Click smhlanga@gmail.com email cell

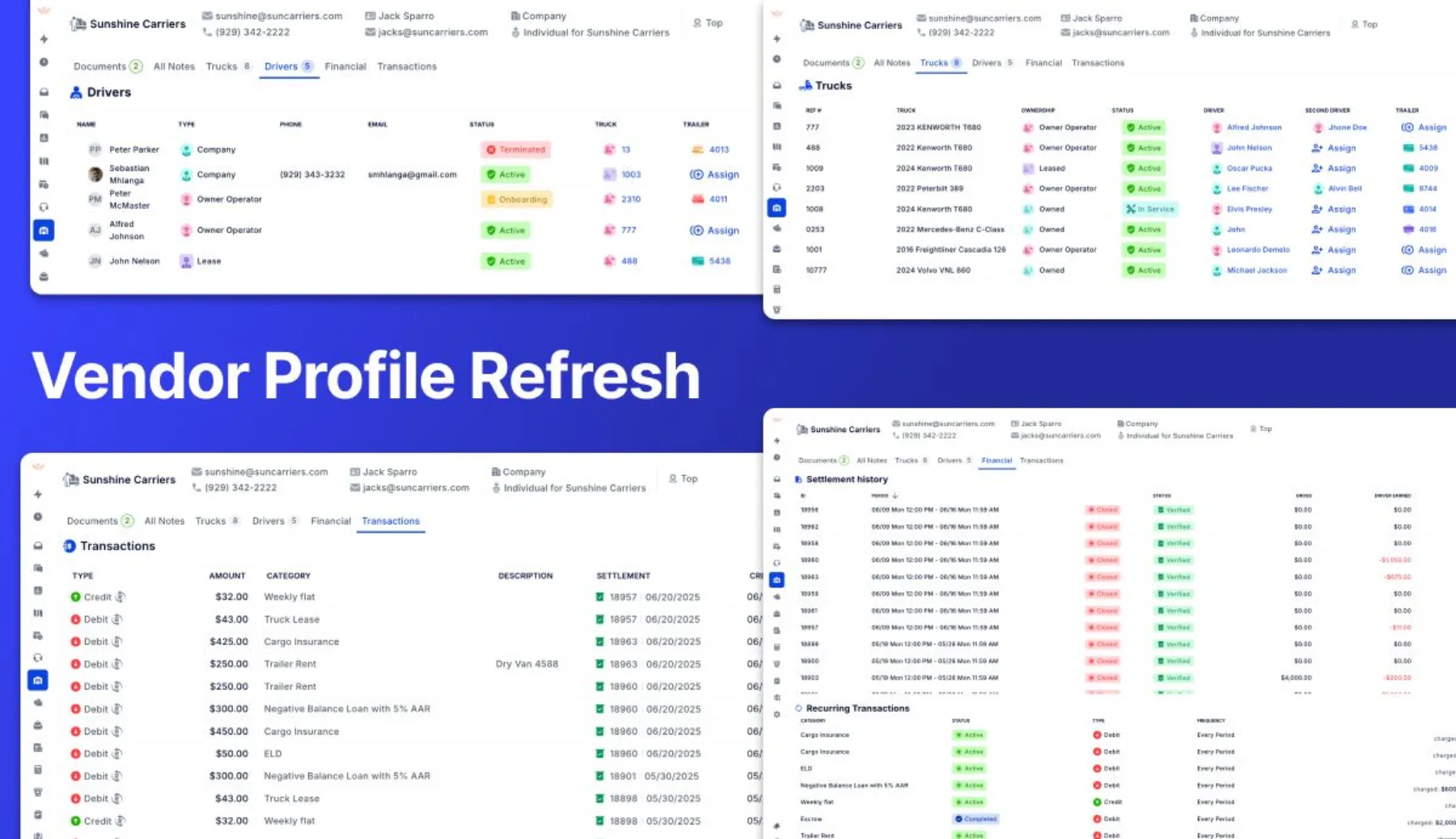pos(412,175)
